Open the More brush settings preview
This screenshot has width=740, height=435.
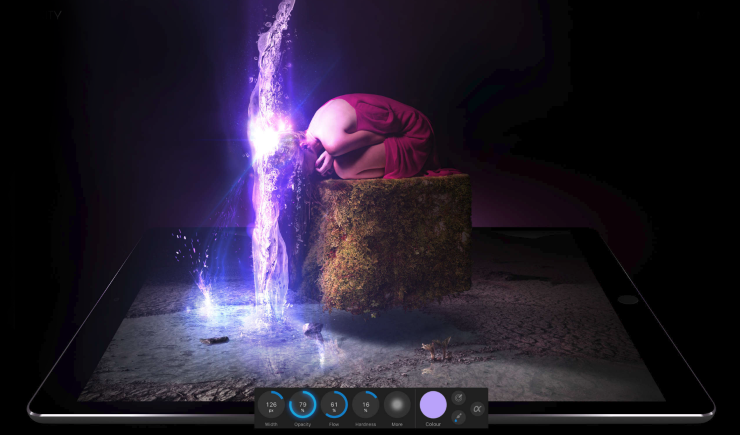click(397, 405)
